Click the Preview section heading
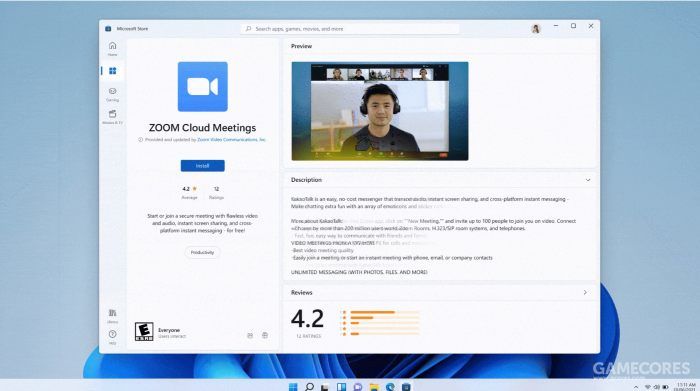This screenshot has height=391, width=700. coord(301,46)
